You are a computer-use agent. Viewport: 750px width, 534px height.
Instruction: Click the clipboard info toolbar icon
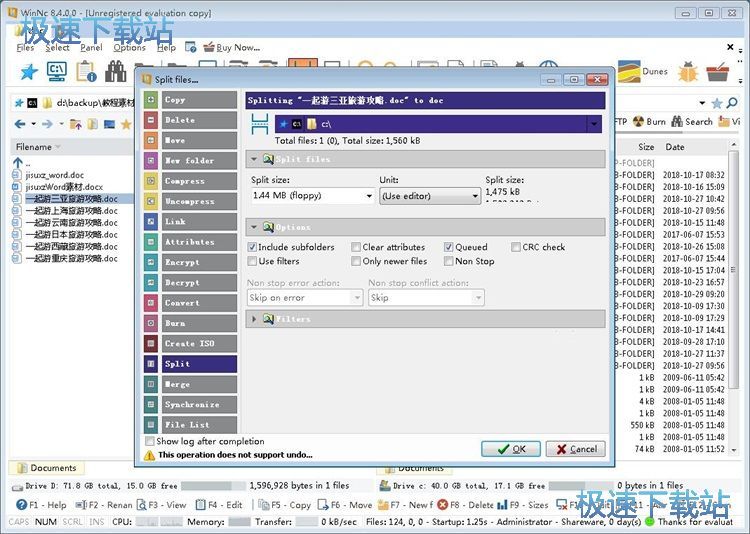point(87,72)
